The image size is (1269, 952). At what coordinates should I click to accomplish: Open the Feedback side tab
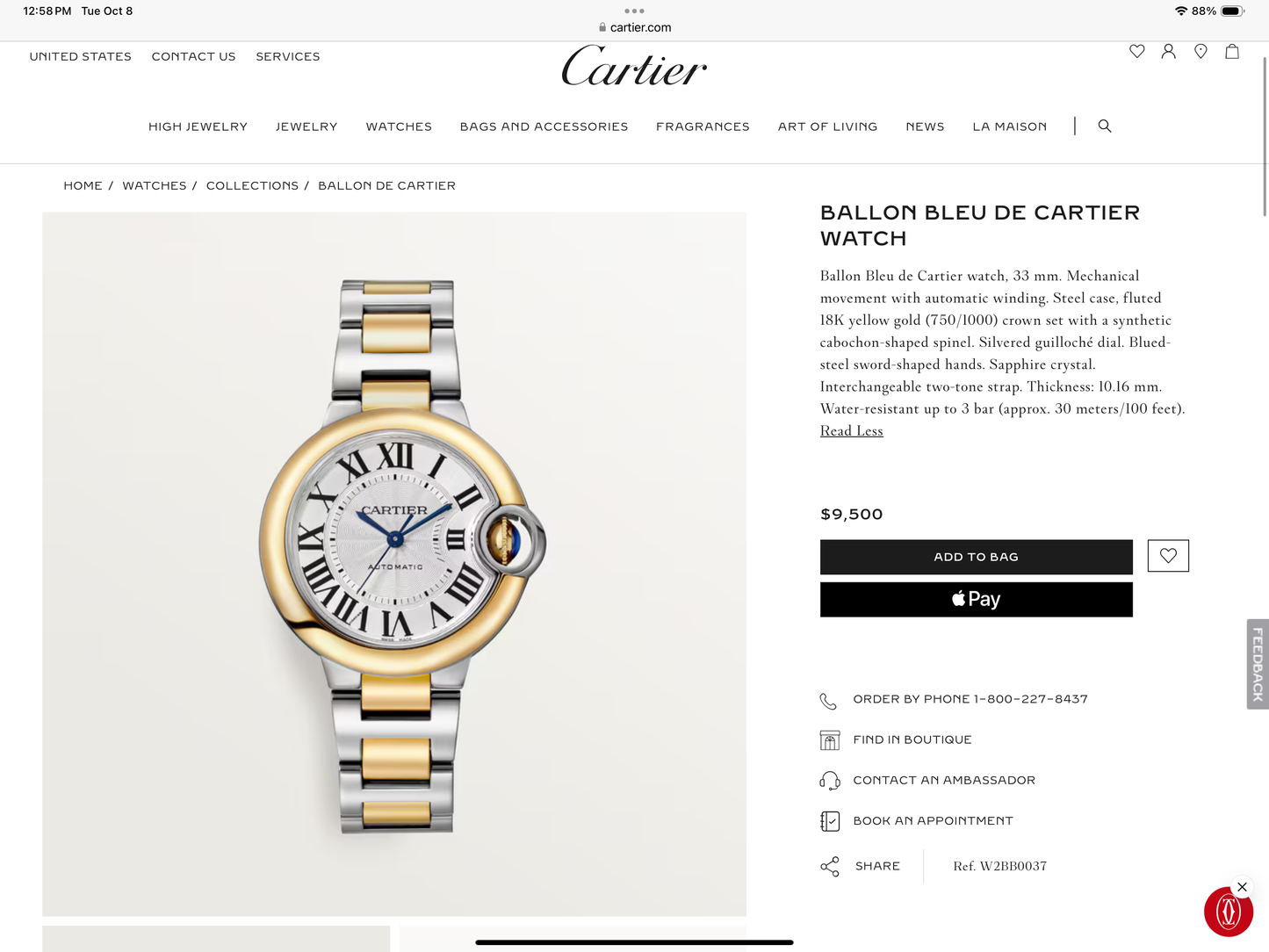(x=1258, y=664)
